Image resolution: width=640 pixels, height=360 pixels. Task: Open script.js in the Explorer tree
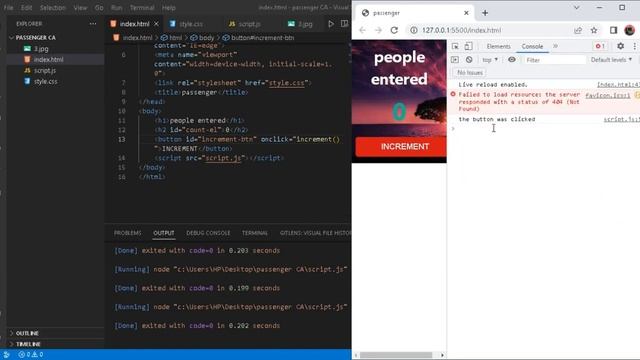pos(45,70)
